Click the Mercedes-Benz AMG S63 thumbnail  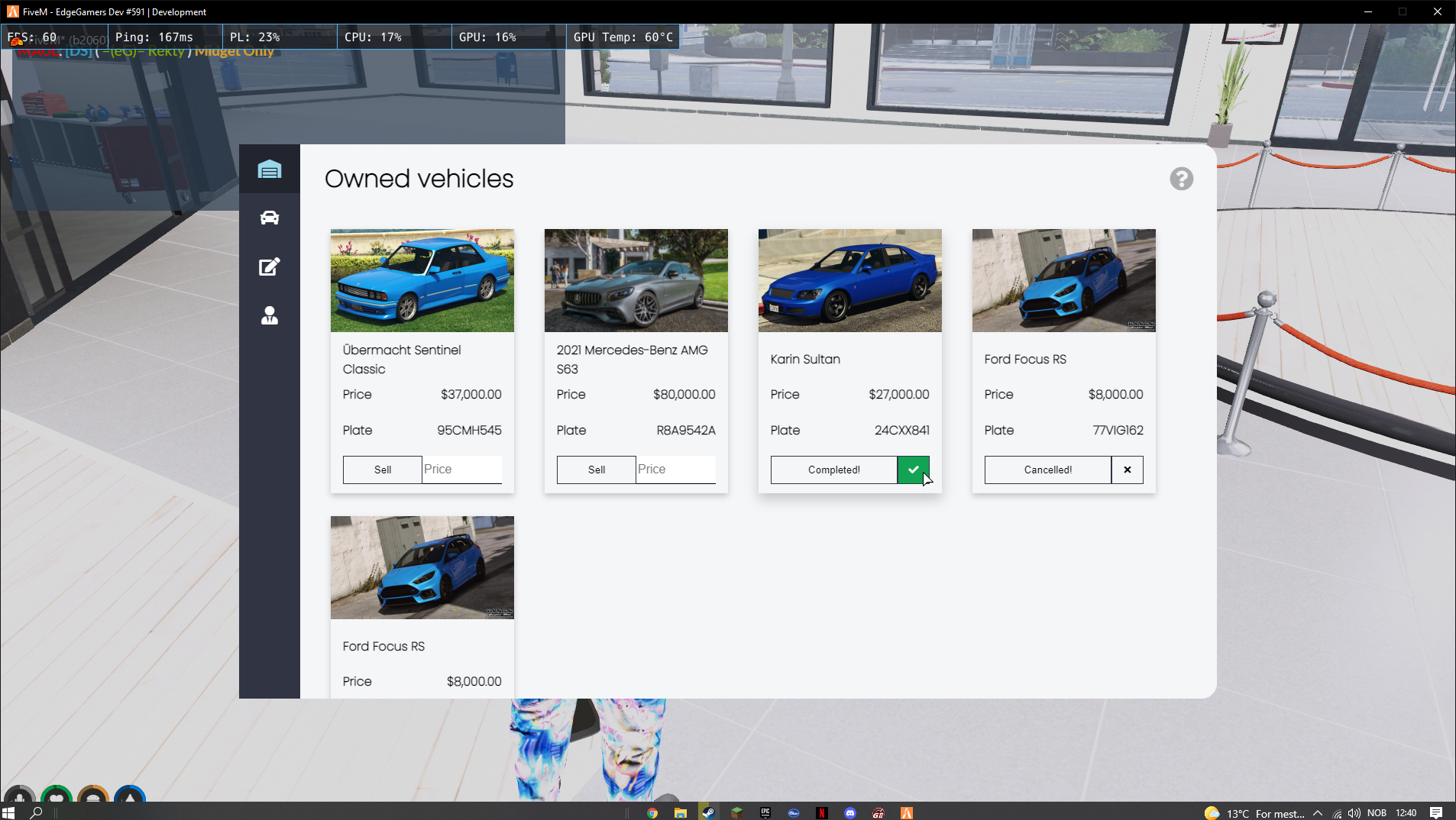[x=636, y=280]
